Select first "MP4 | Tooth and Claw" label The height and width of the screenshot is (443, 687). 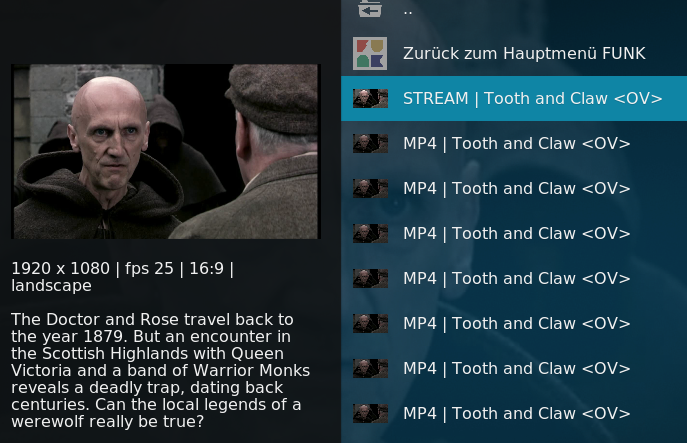tap(517, 144)
